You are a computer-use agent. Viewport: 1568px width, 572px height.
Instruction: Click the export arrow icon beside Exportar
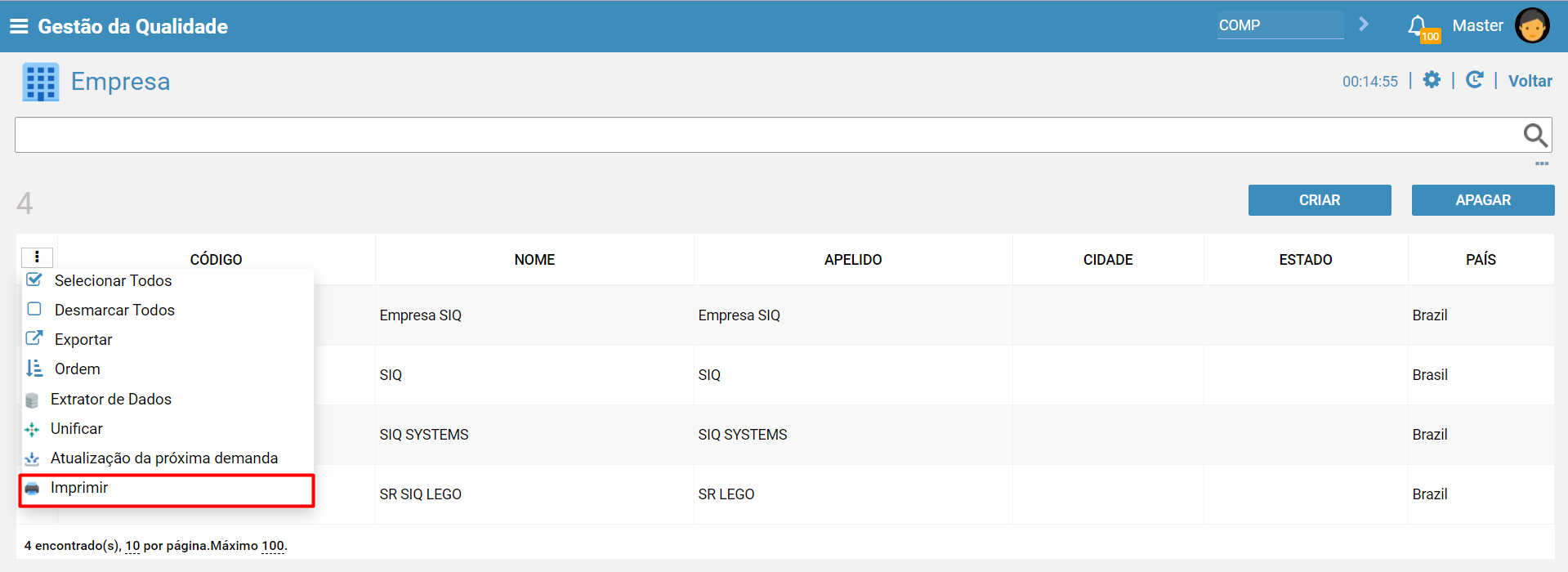click(x=34, y=337)
